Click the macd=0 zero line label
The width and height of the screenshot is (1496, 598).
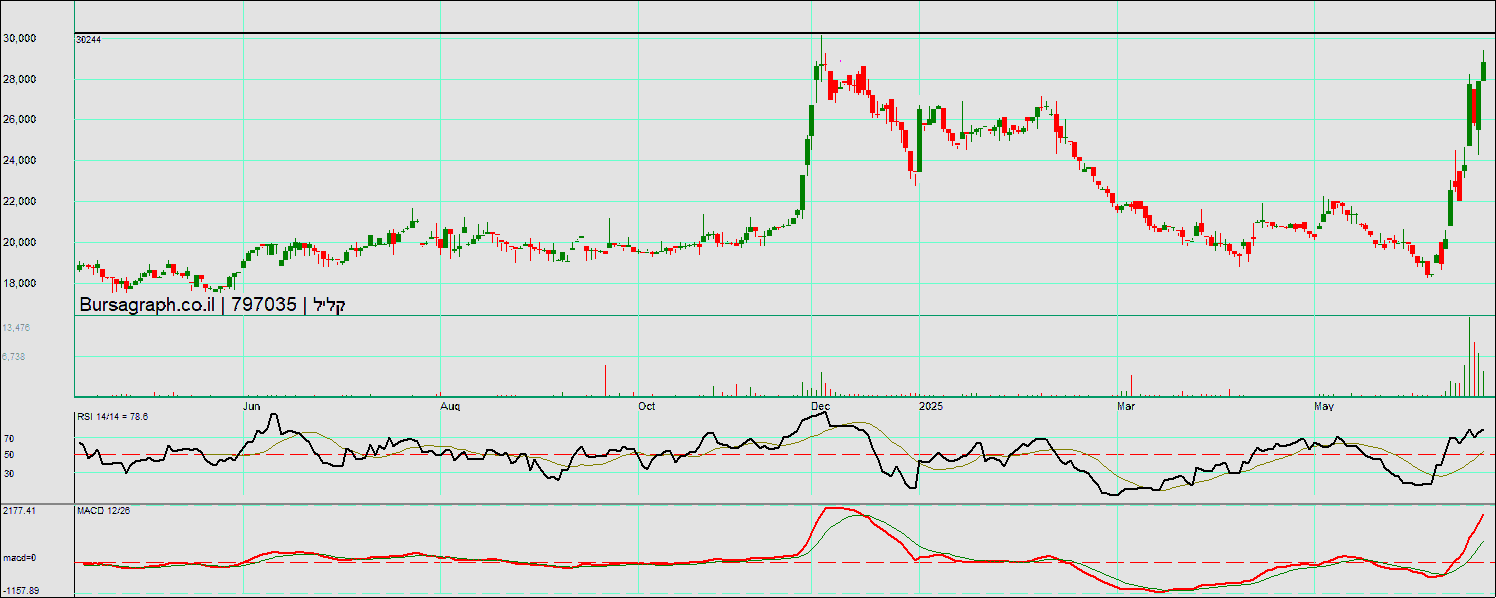19,557
